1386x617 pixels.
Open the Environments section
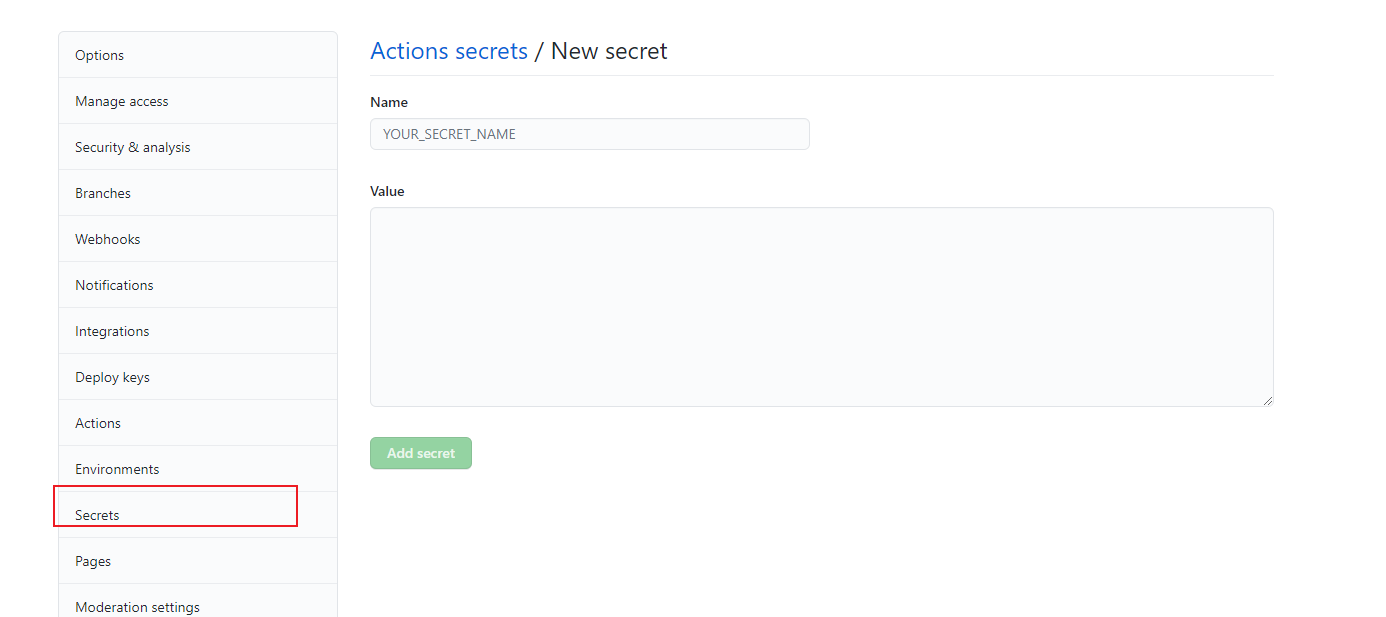pyautogui.click(x=117, y=468)
